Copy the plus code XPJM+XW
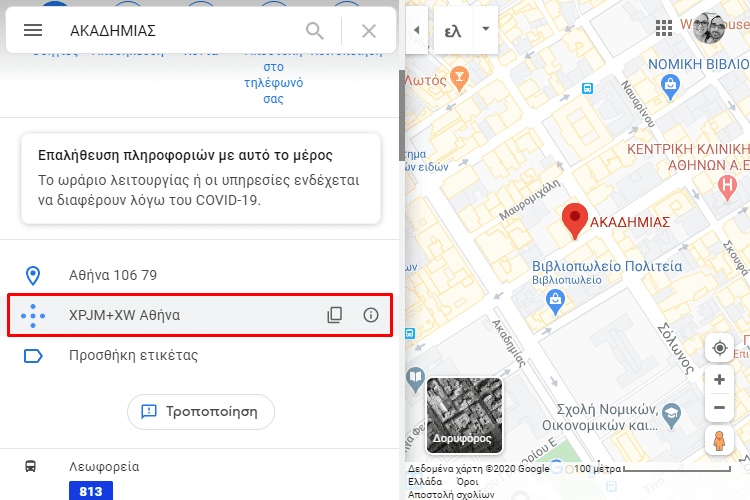The image size is (750, 500). (x=334, y=315)
